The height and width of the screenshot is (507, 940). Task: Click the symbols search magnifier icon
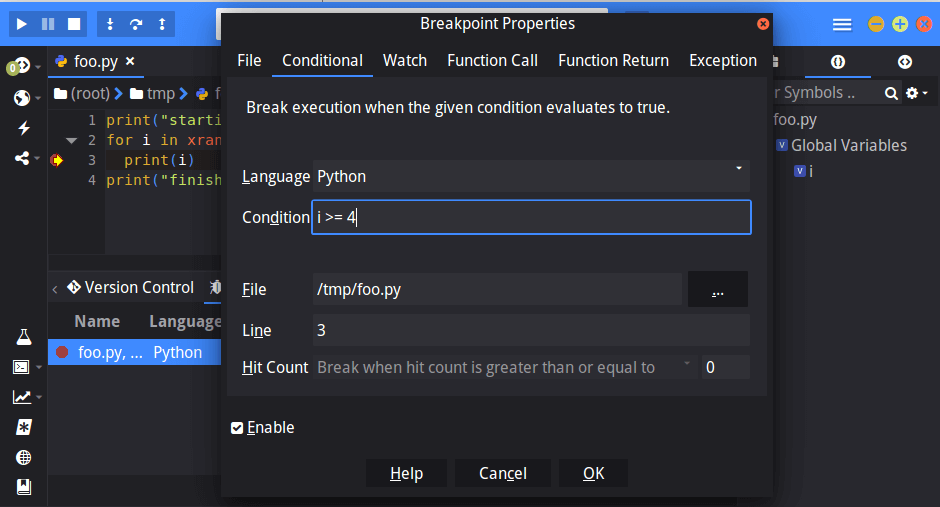[x=891, y=93]
